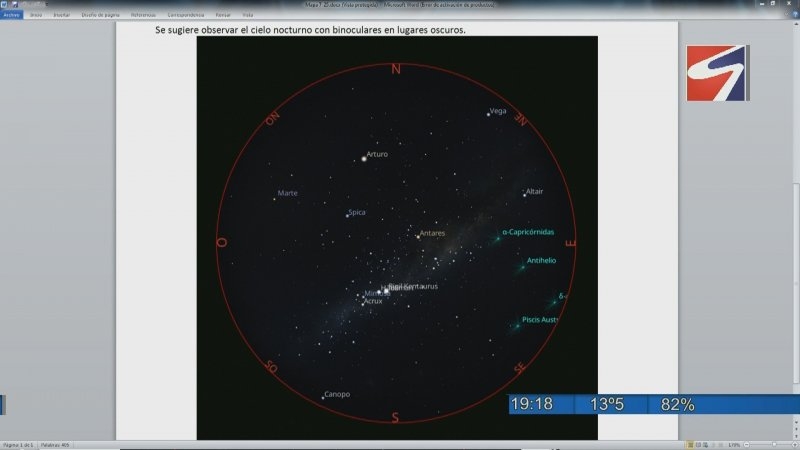This screenshot has height=450, width=800.
Task: Switch to Full Screen Reading view icon
Action: click(x=697, y=444)
